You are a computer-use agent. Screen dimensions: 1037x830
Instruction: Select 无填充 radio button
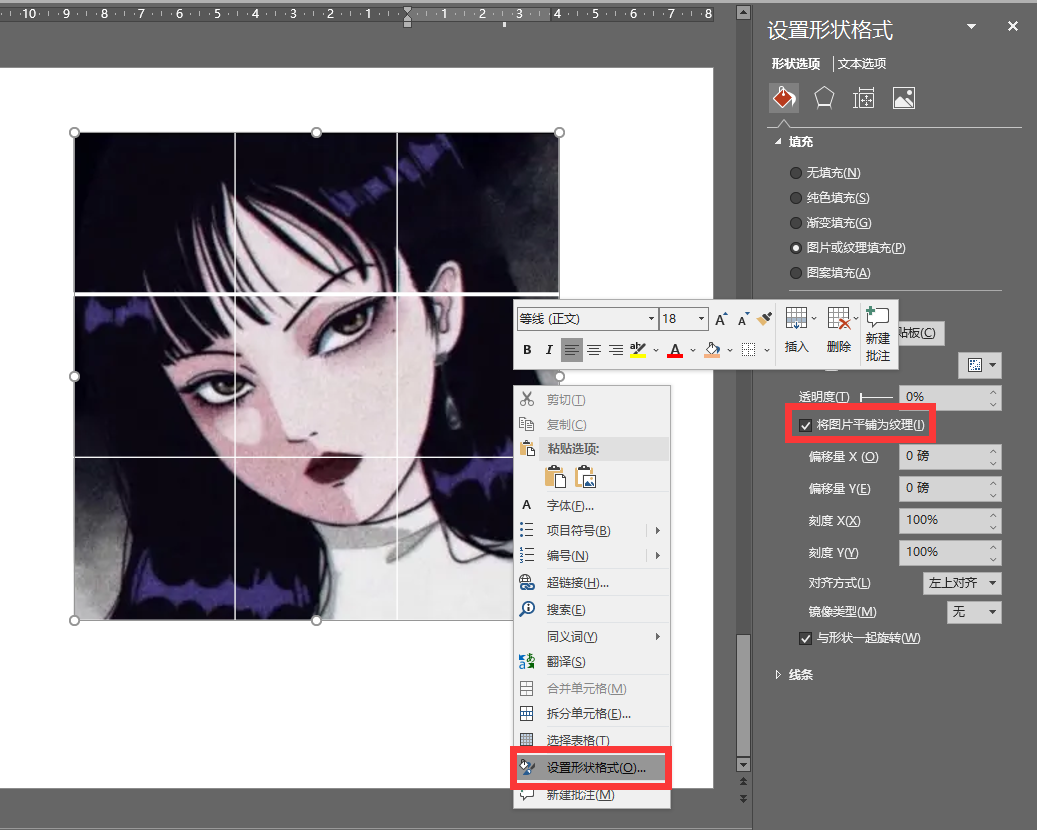(x=796, y=173)
